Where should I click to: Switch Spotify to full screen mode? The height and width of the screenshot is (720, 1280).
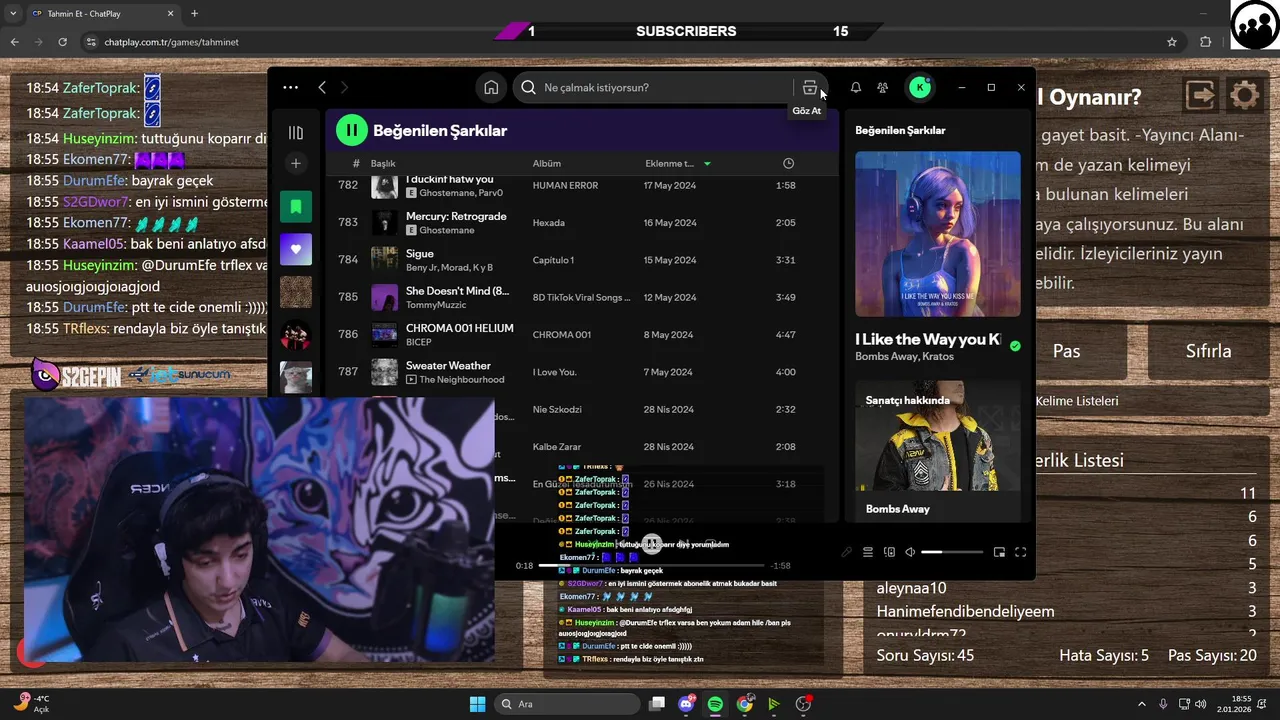tap(1021, 552)
